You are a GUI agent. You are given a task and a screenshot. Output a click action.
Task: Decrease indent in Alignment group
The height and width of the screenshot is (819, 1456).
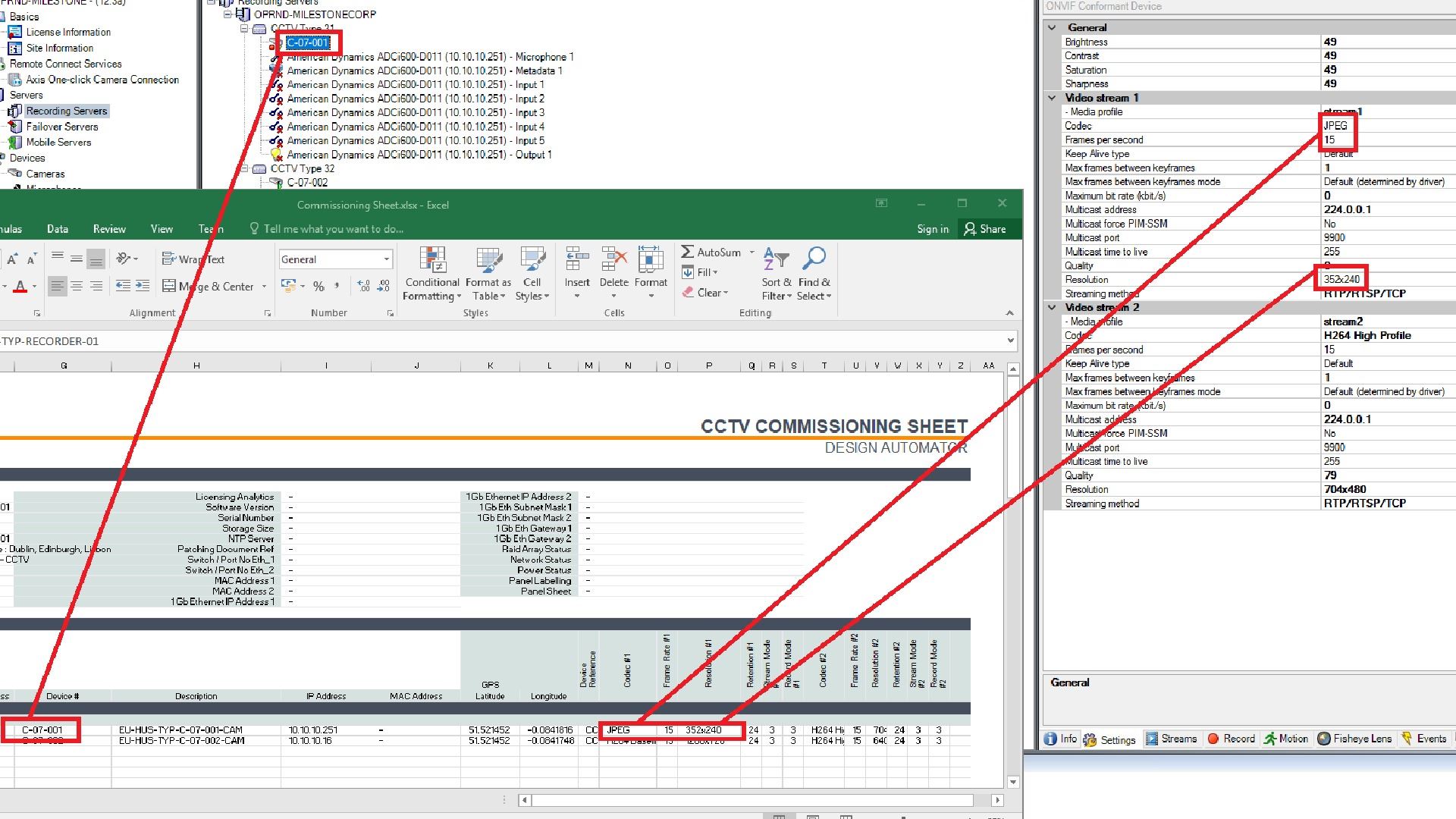pyautogui.click(x=123, y=287)
